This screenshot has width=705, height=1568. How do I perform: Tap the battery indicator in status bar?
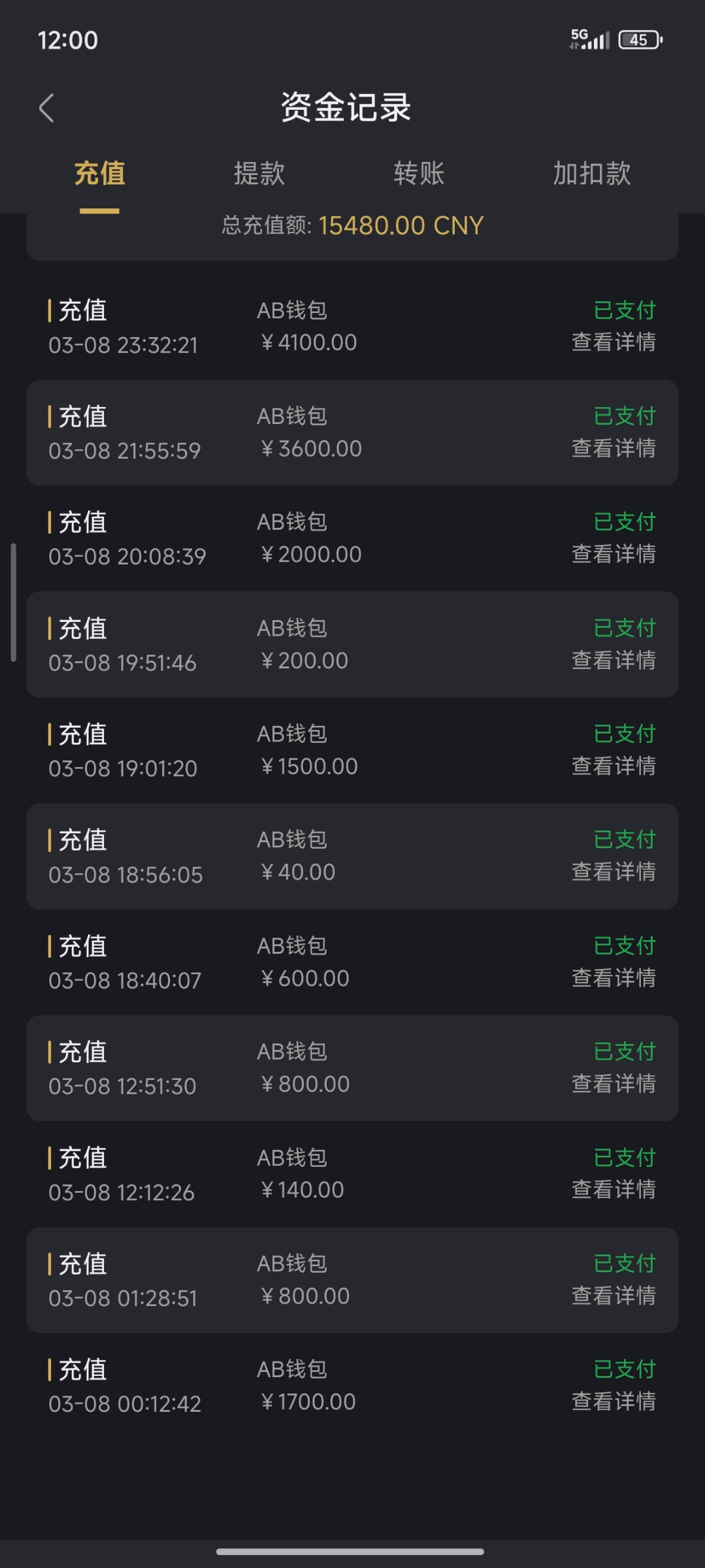point(640,40)
